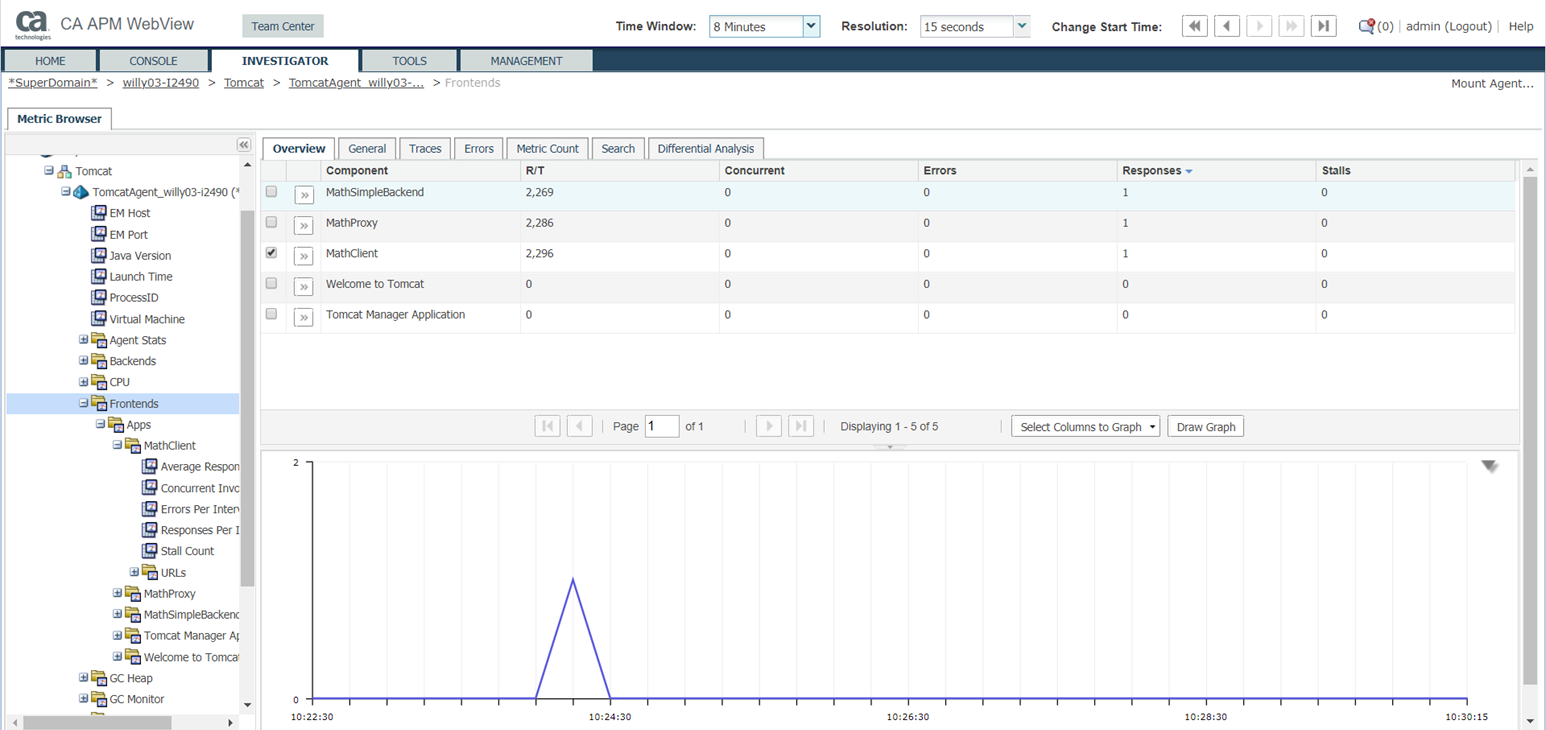This screenshot has height=730, width=1546.
Task: Click the TomcatAgent agent icon in tree
Action: coord(81,192)
